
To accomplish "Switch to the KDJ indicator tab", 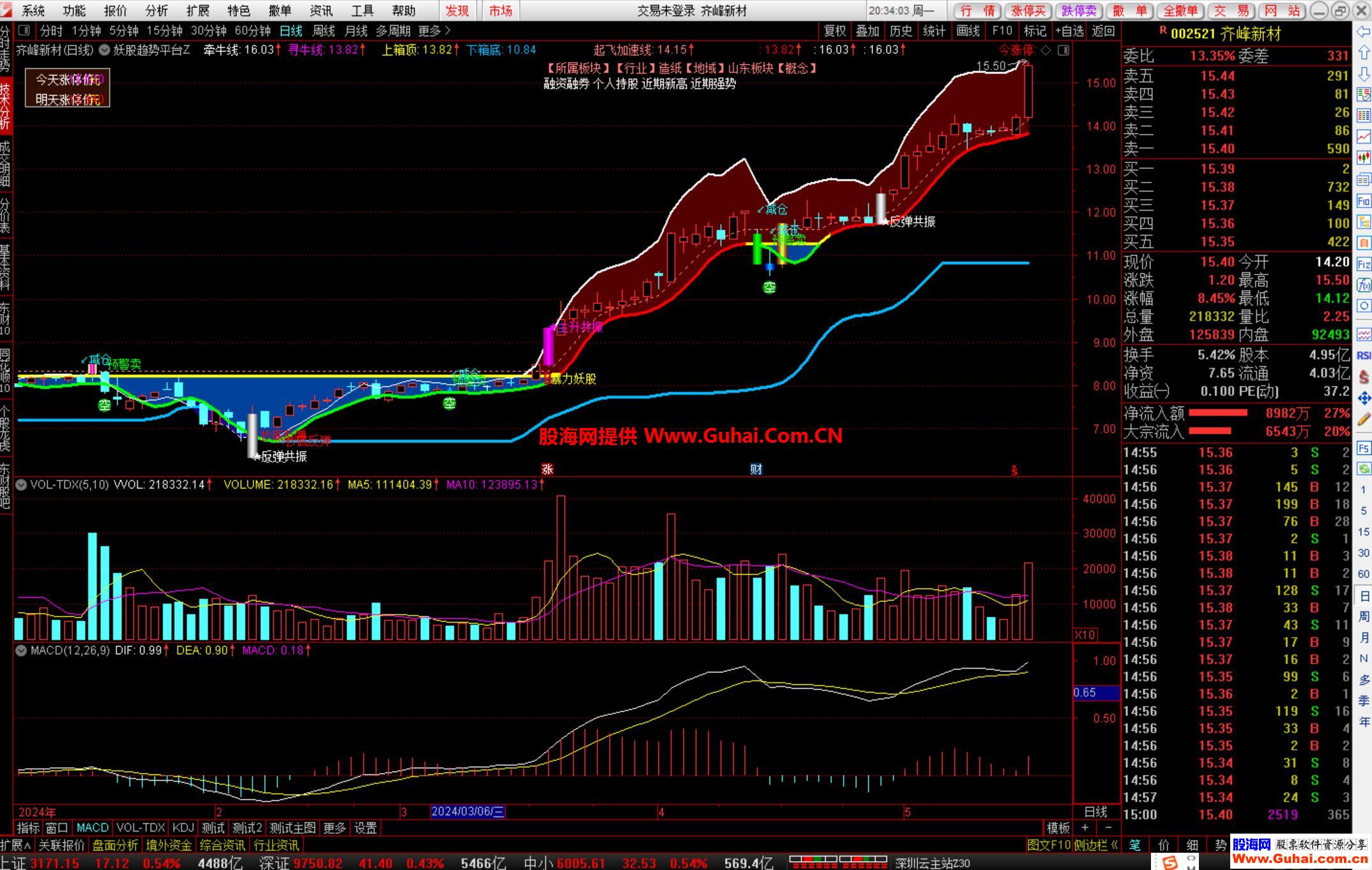I will 183,828.
